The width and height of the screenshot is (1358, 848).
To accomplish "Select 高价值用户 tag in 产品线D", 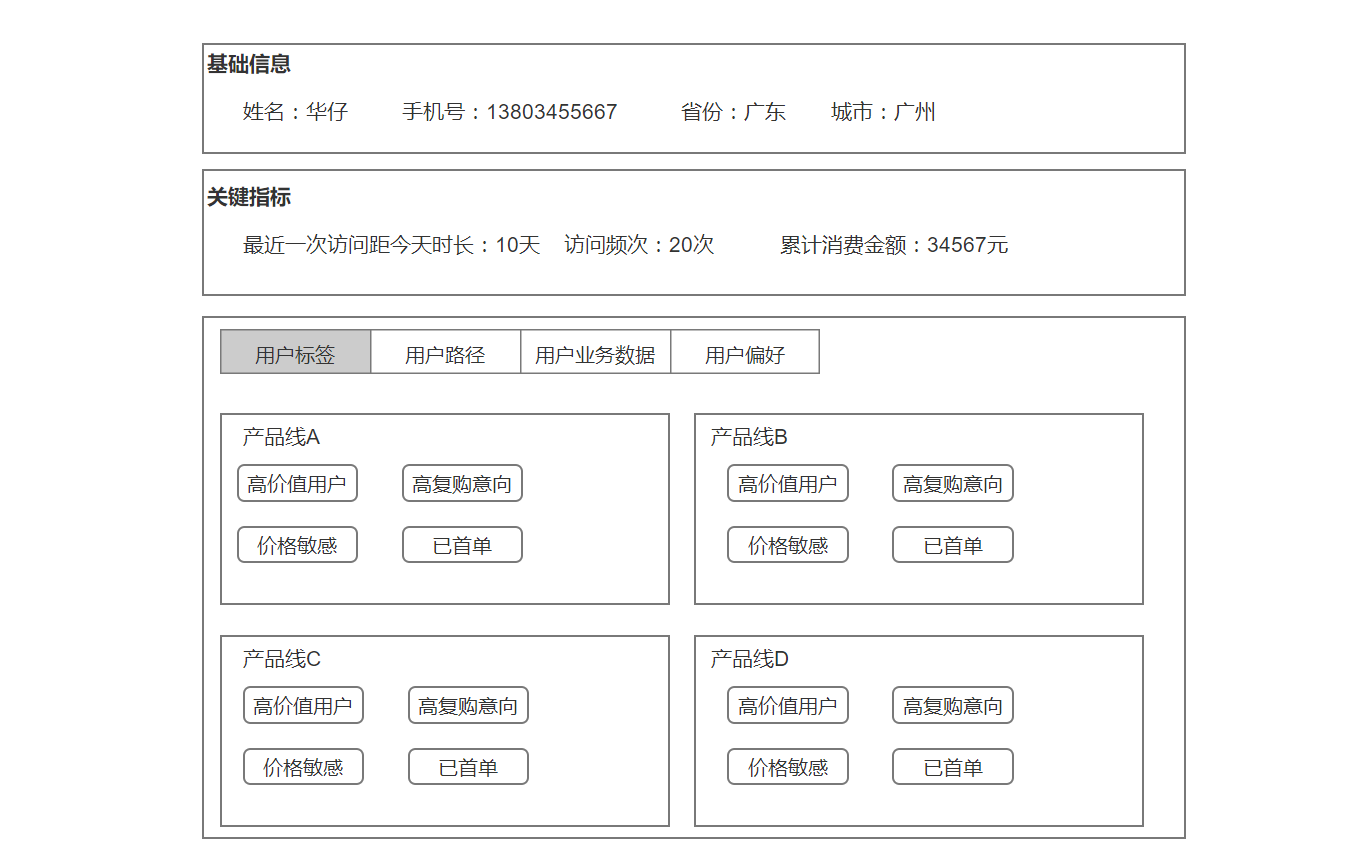I will click(x=788, y=706).
